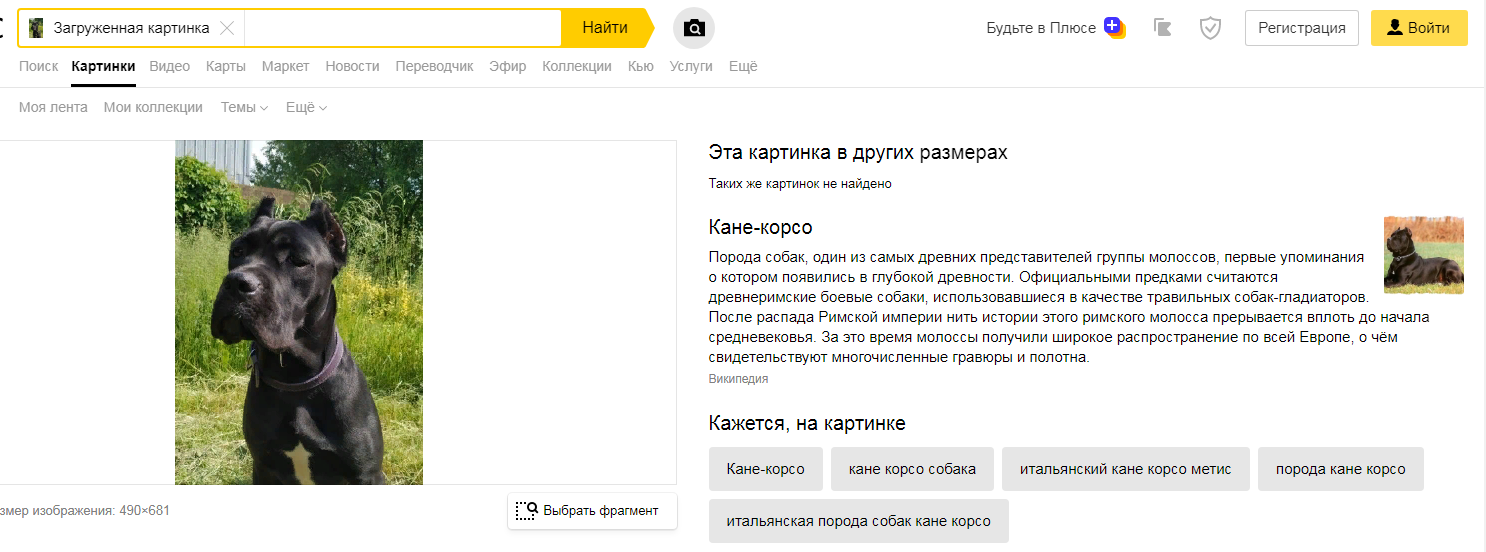The height and width of the screenshot is (552, 1486).
Task: Select the итальянский кане корсо метис tag
Action: coord(1125,469)
